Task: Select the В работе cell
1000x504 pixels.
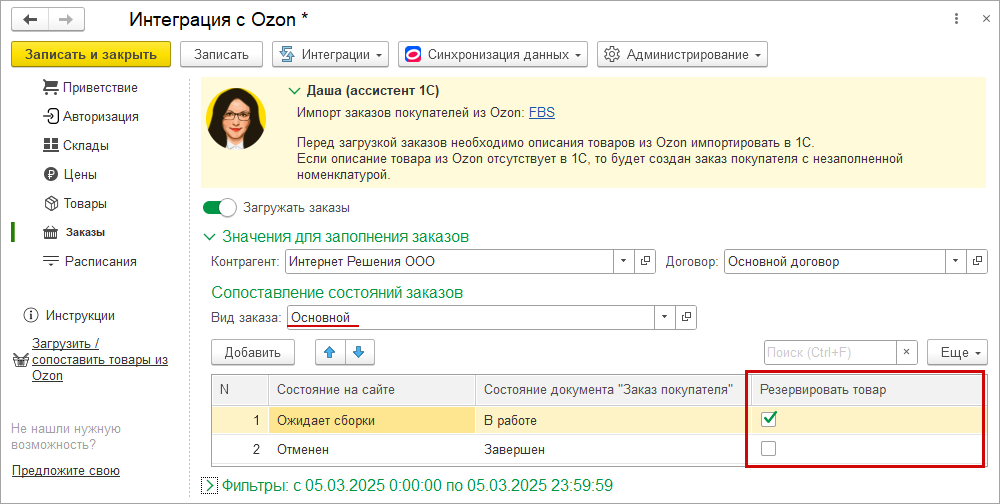Action: point(613,420)
